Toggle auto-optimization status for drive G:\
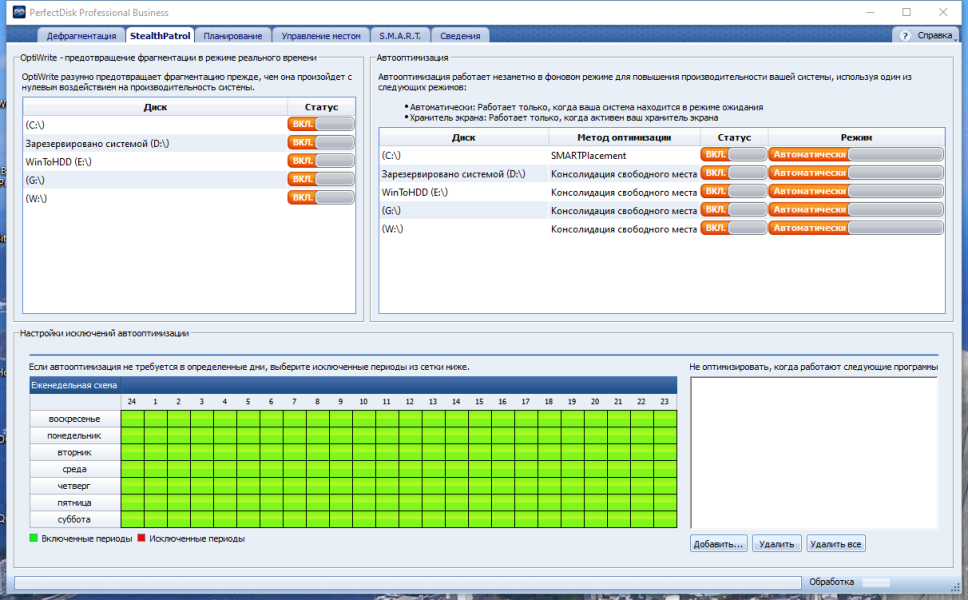968x600 pixels. point(733,210)
